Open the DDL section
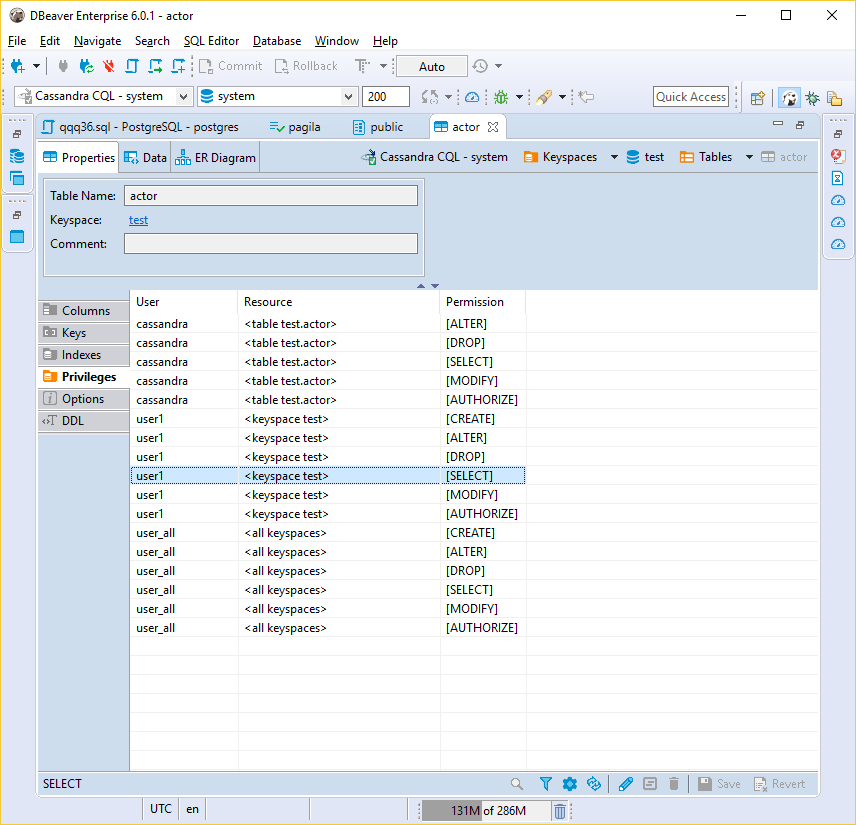Screen dimensions: 856x825 pos(84,421)
